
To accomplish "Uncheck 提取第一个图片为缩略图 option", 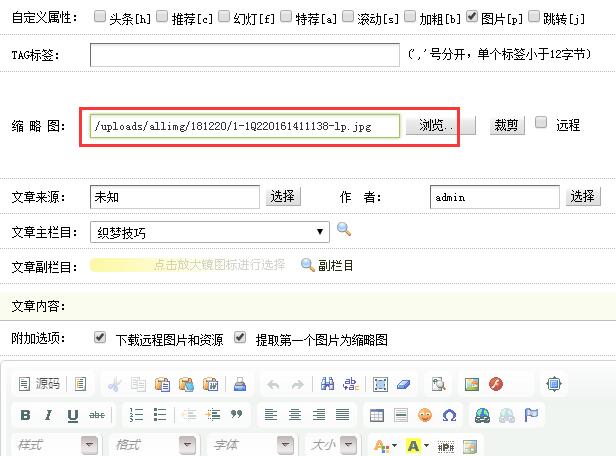I will click(x=240, y=337).
